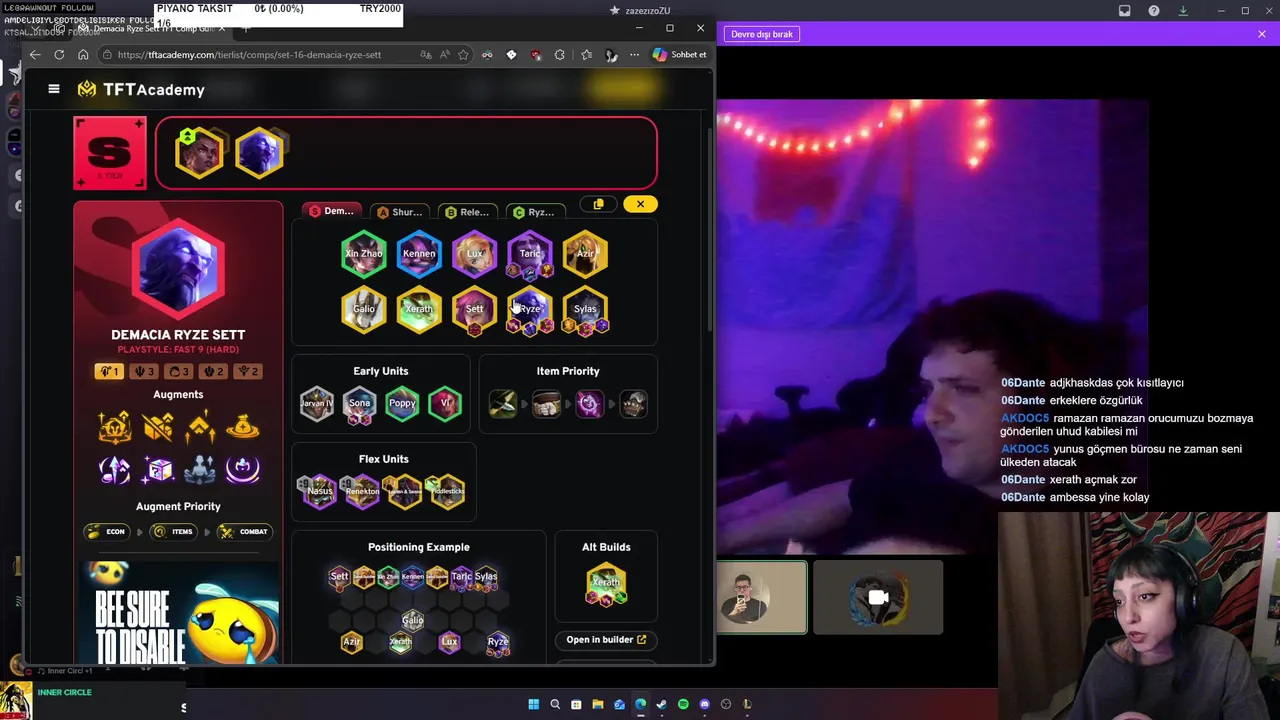Switch to the B-tier Rele... comp tab
1280x720 pixels.
click(468, 212)
